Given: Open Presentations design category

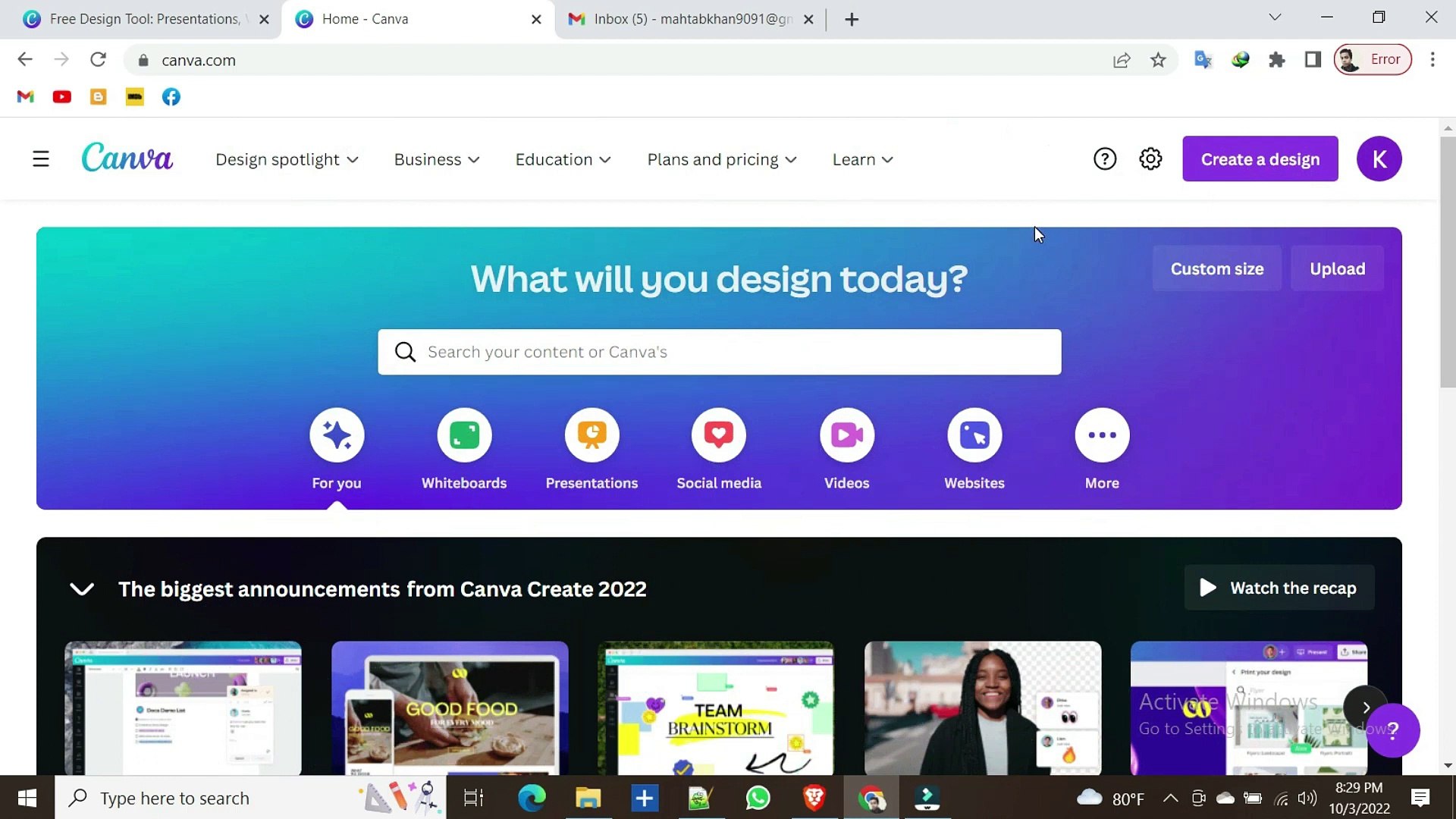Looking at the screenshot, I should click(x=591, y=435).
